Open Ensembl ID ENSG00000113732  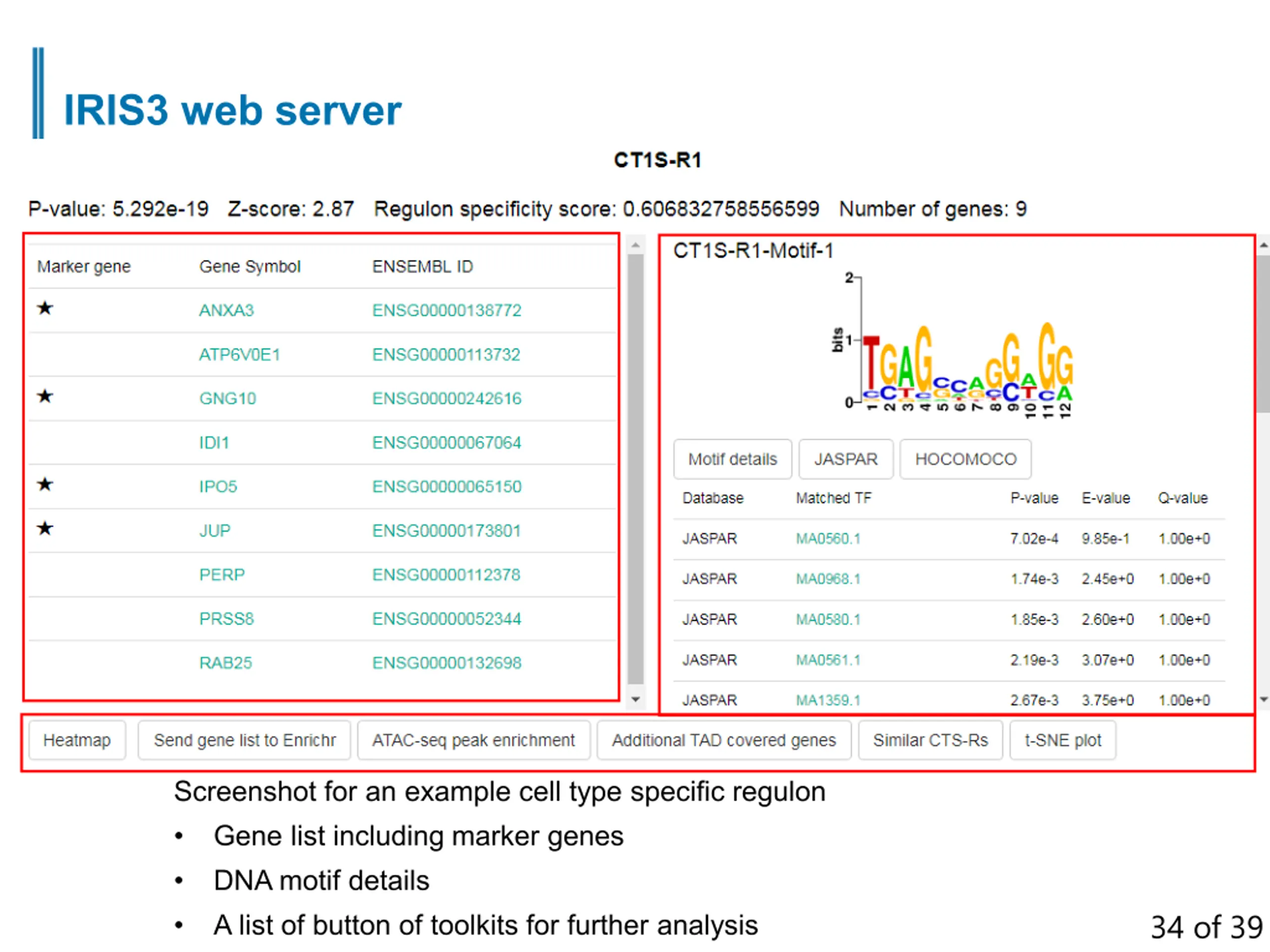[446, 355]
